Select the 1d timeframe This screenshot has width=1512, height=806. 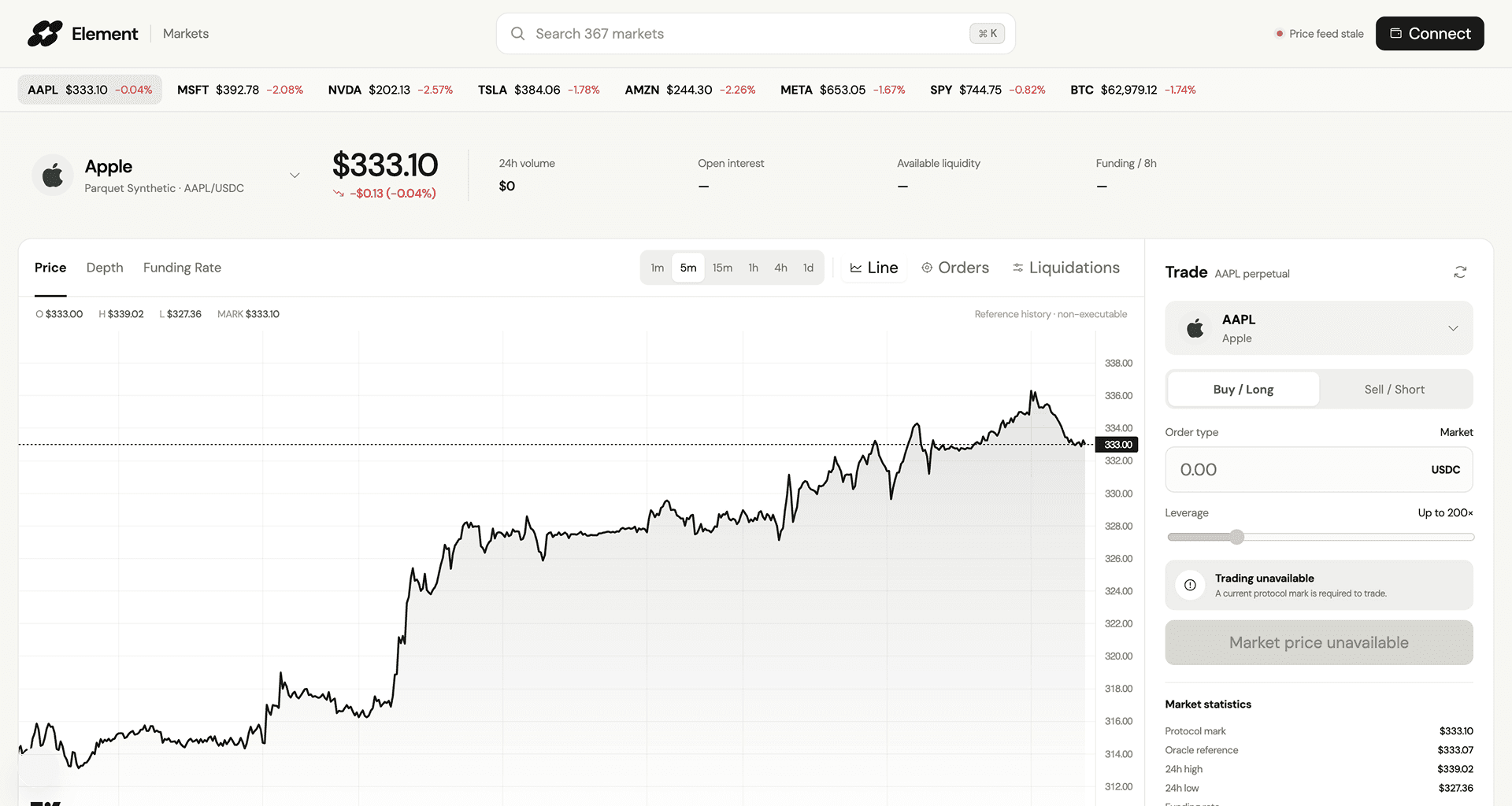808,268
